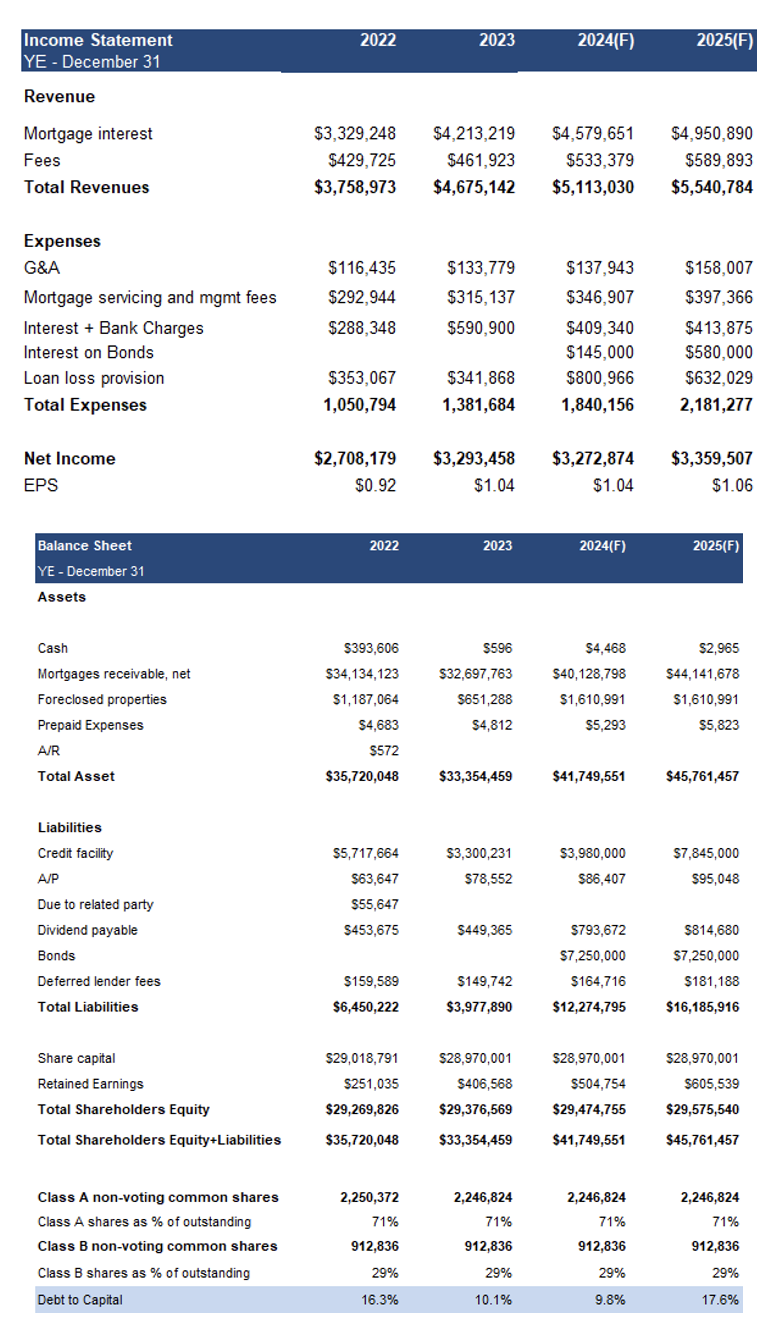Select 2022 EPS value $0.92
Image resolution: width=776 pixels, height=1344 pixels.
376,486
